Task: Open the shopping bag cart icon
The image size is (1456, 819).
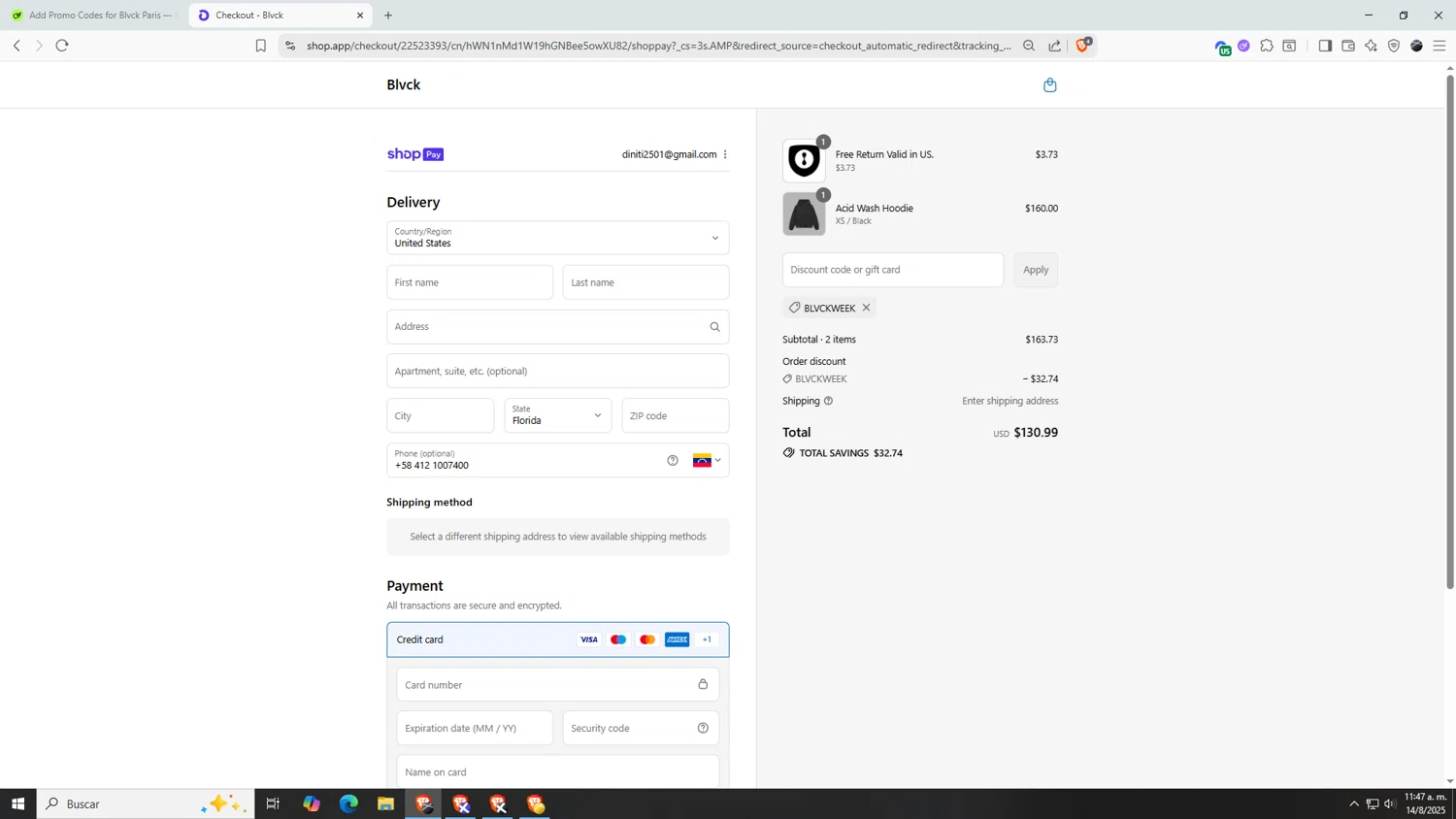Action: [1049, 85]
